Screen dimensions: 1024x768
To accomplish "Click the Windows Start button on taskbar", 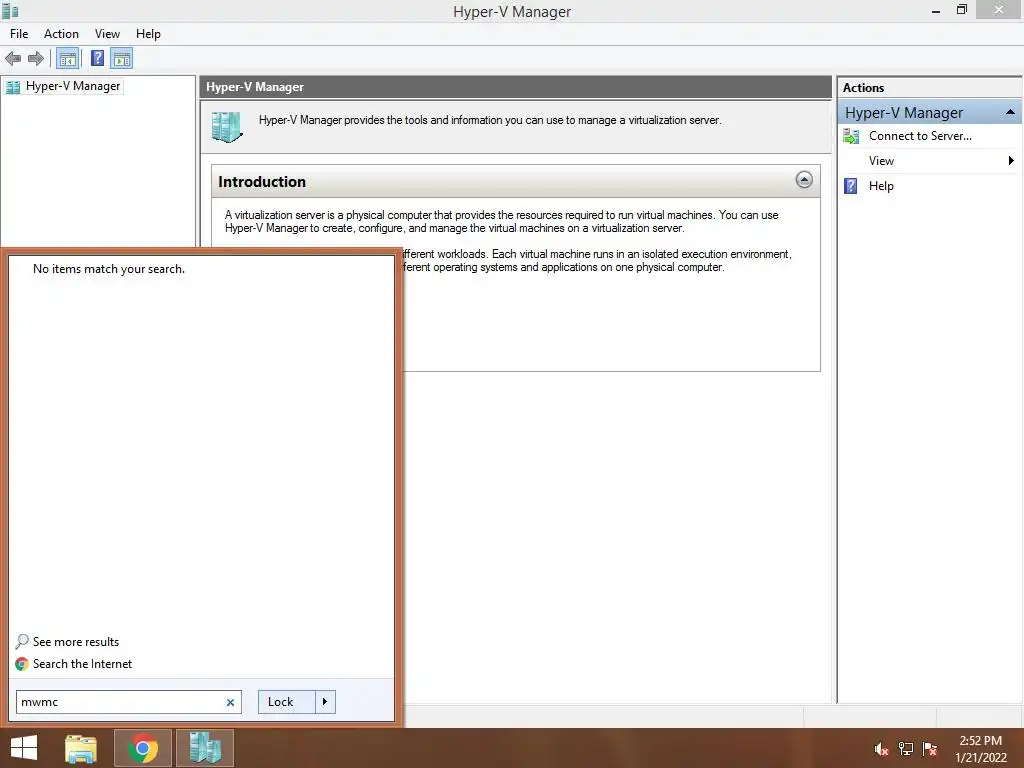I will coord(24,748).
